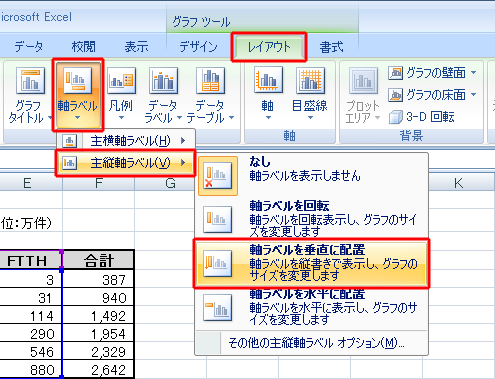Open the dropdown arrow under 軸 button
The image size is (495, 379).
coord(268,118)
